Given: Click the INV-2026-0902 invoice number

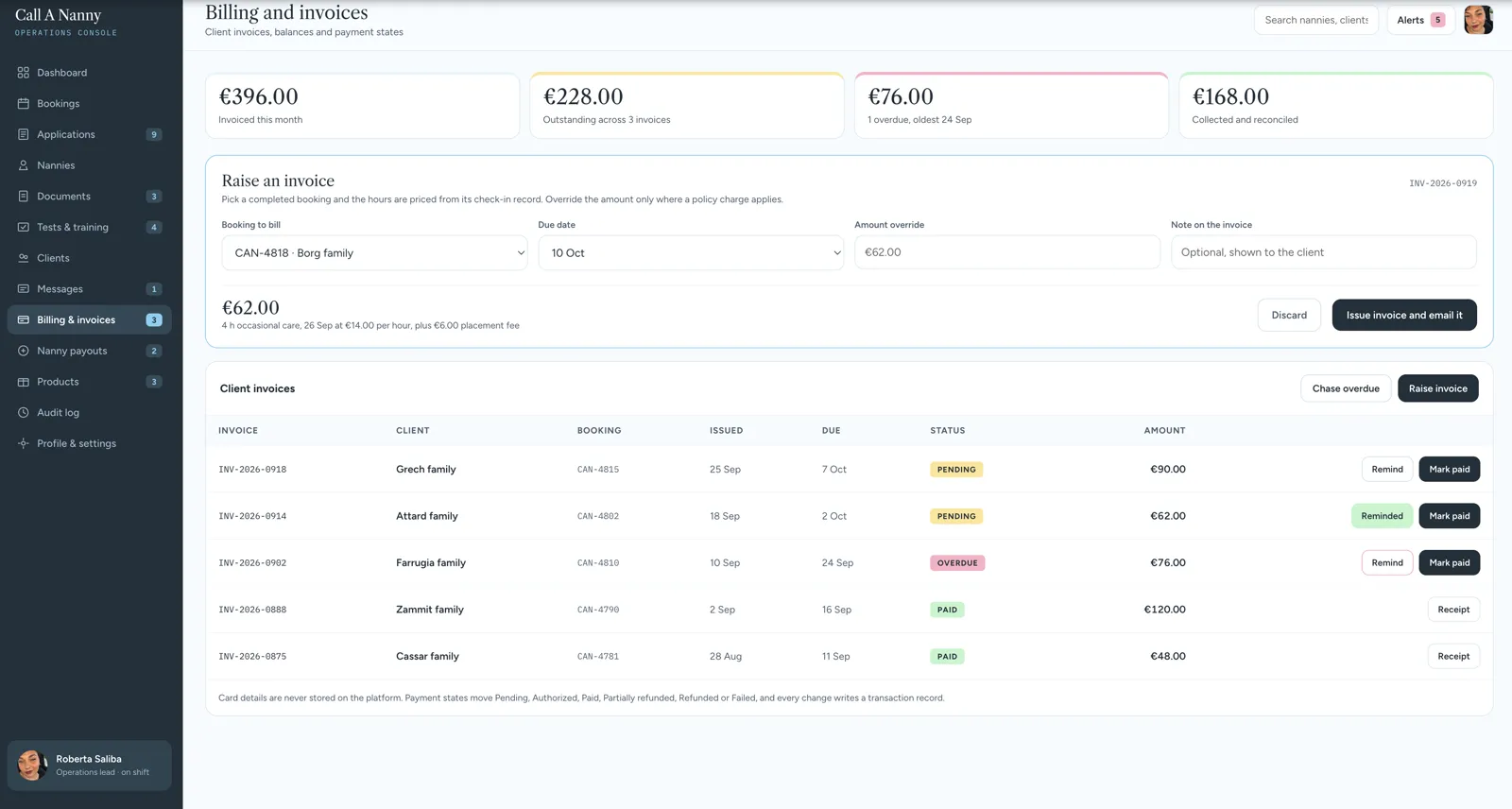Looking at the screenshot, I should click(252, 563).
